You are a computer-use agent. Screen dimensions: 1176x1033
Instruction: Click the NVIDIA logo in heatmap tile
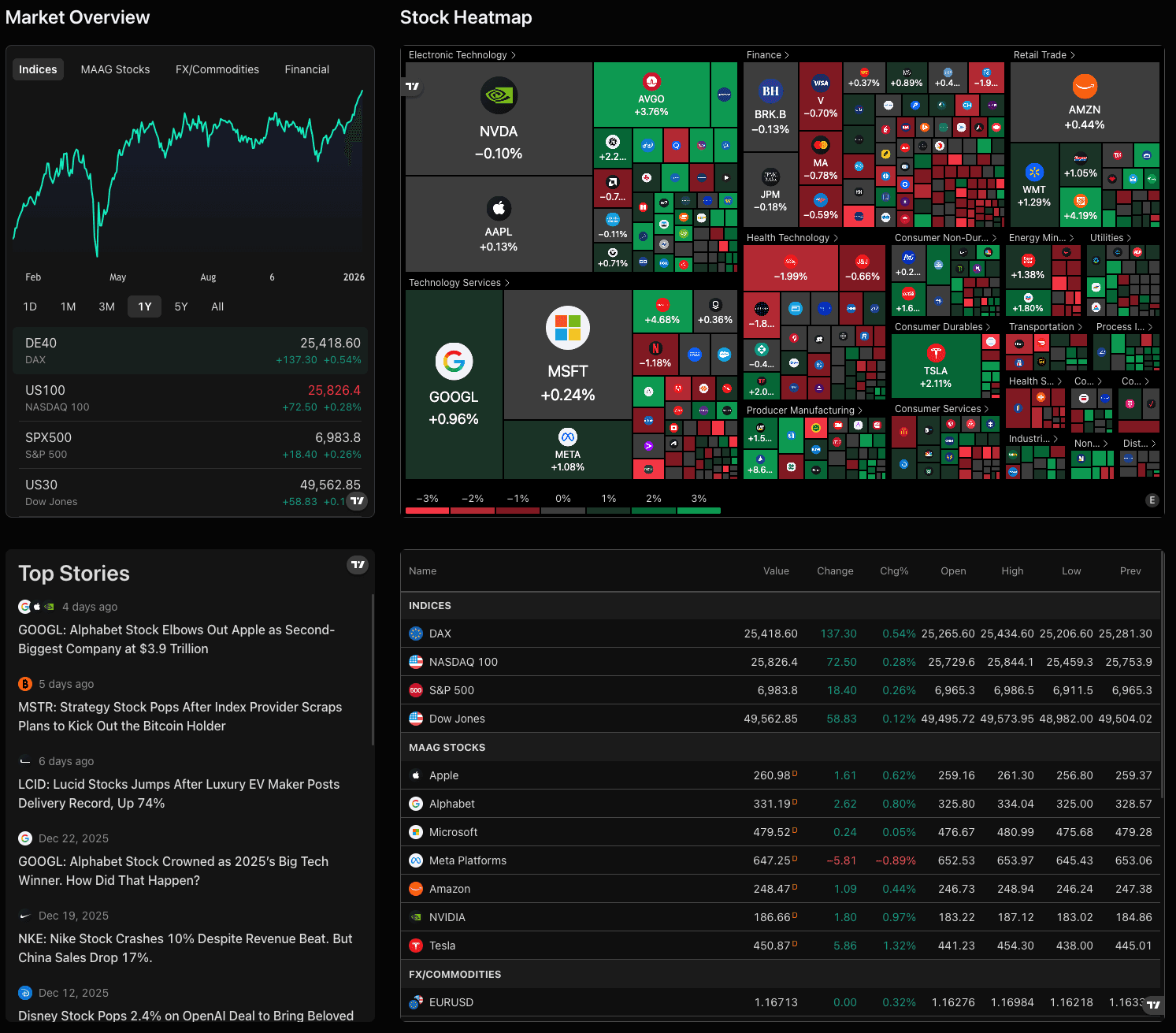pos(499,95)
